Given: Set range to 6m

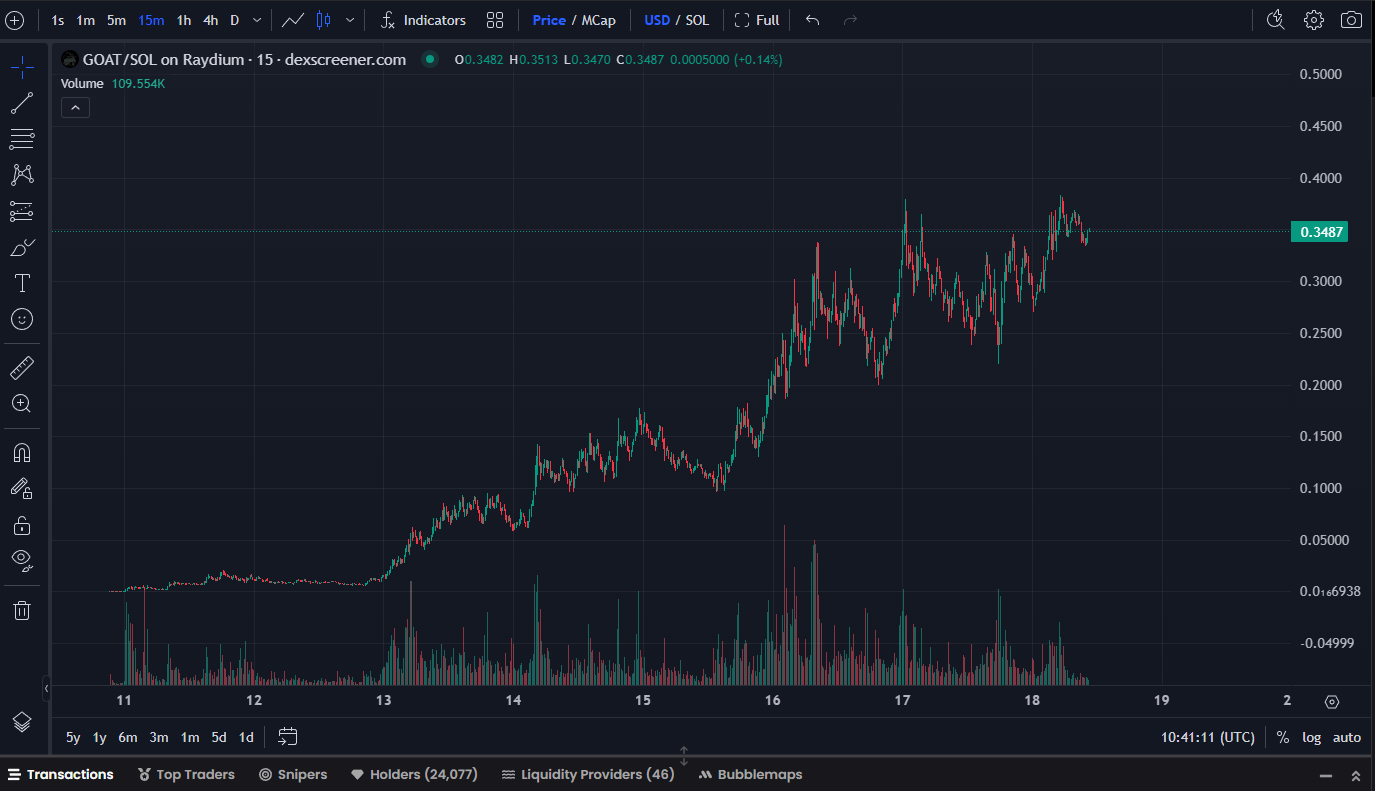Looking at the screenshot, I should pos(128,738).
